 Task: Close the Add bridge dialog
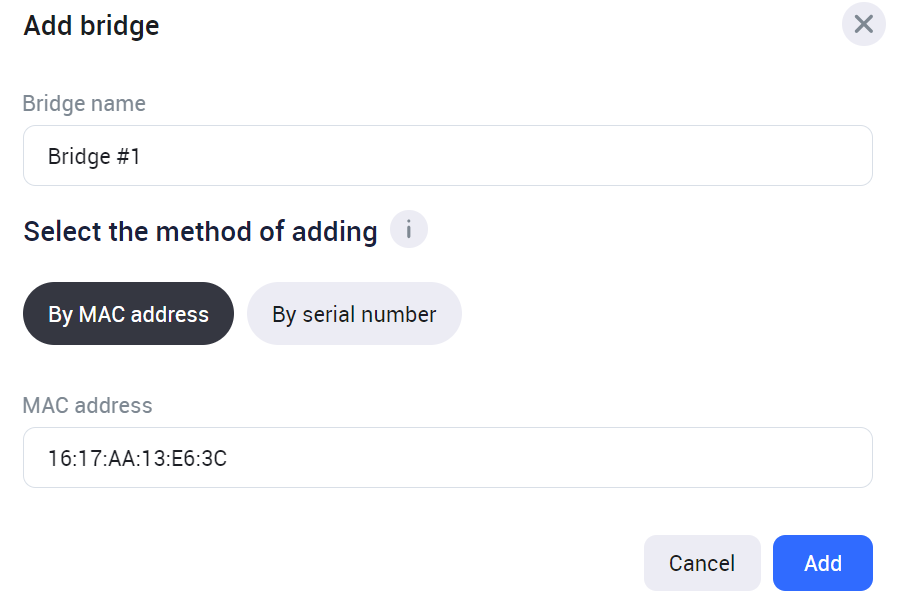click(863, 24)
